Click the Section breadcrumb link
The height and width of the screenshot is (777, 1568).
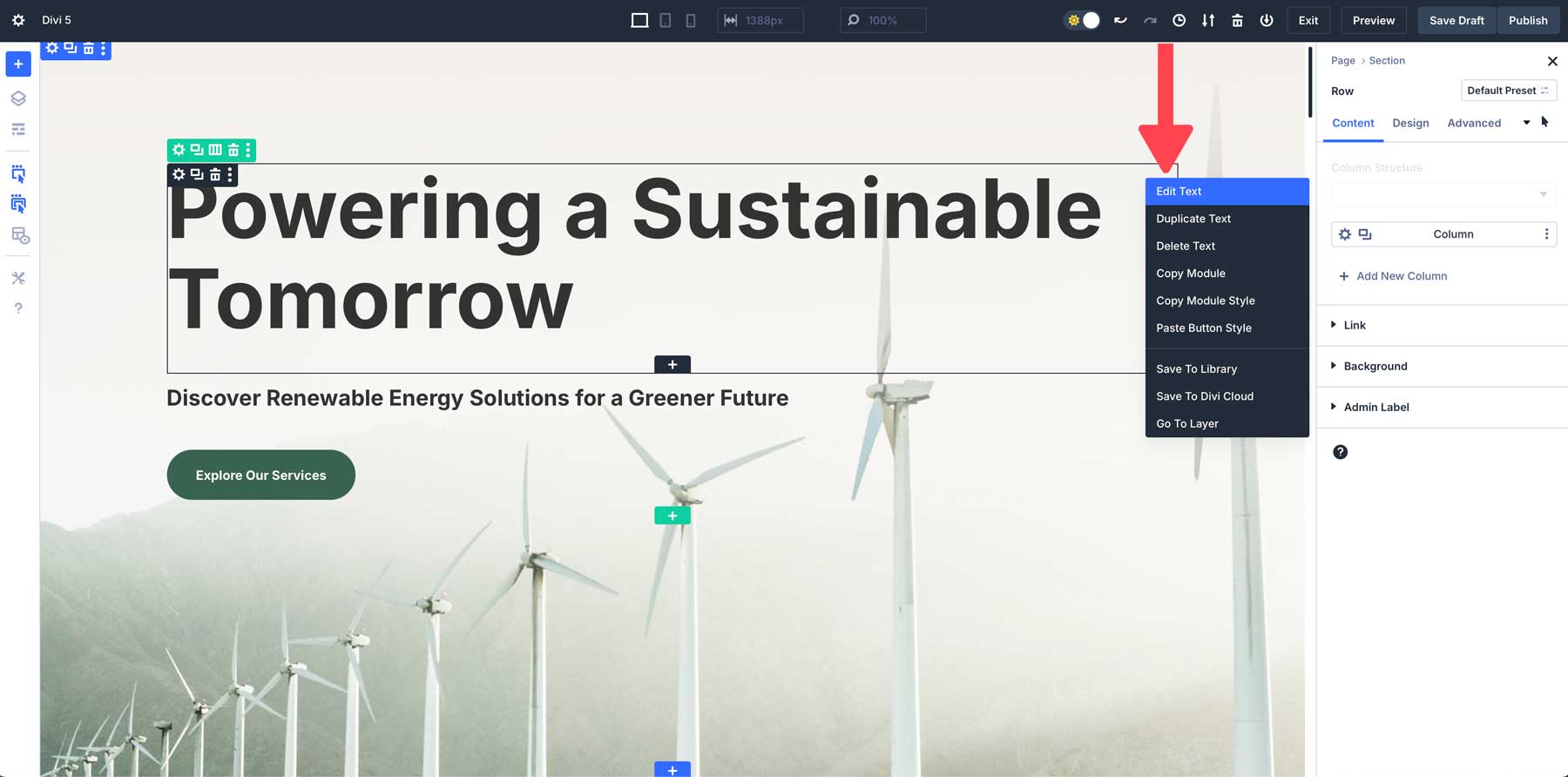point(1387,61)
